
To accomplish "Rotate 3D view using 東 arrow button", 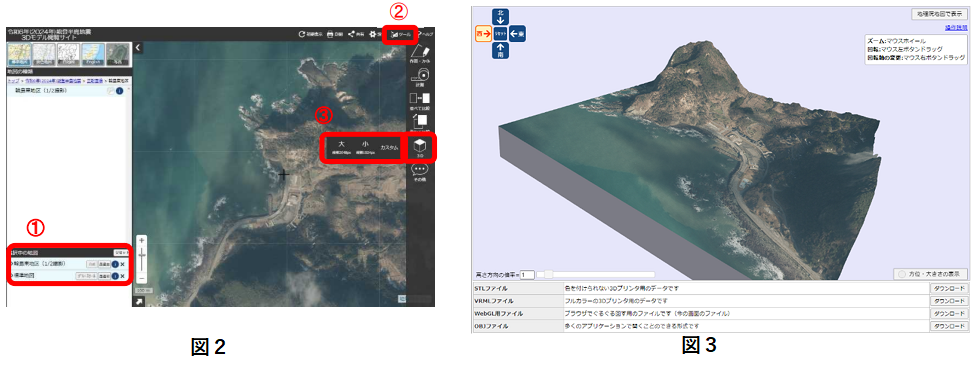I will pos(518,34).
